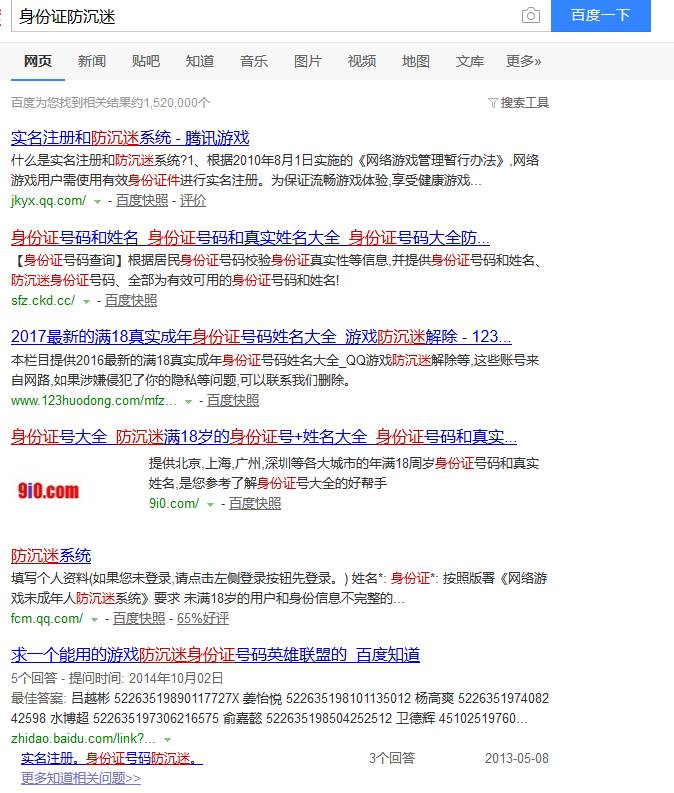The image size is (674, 793).
Task: Select the 网页 tab
Action: 38,61
